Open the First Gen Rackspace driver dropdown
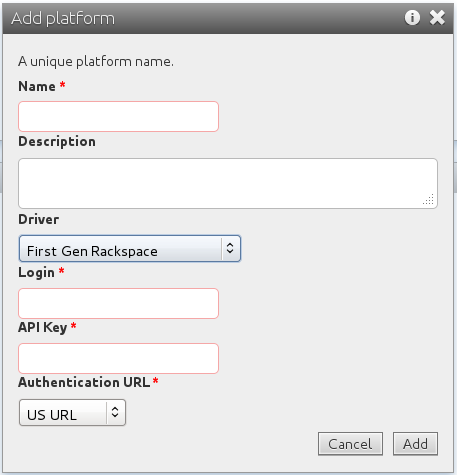457x475 pixels. pos(130,249)
